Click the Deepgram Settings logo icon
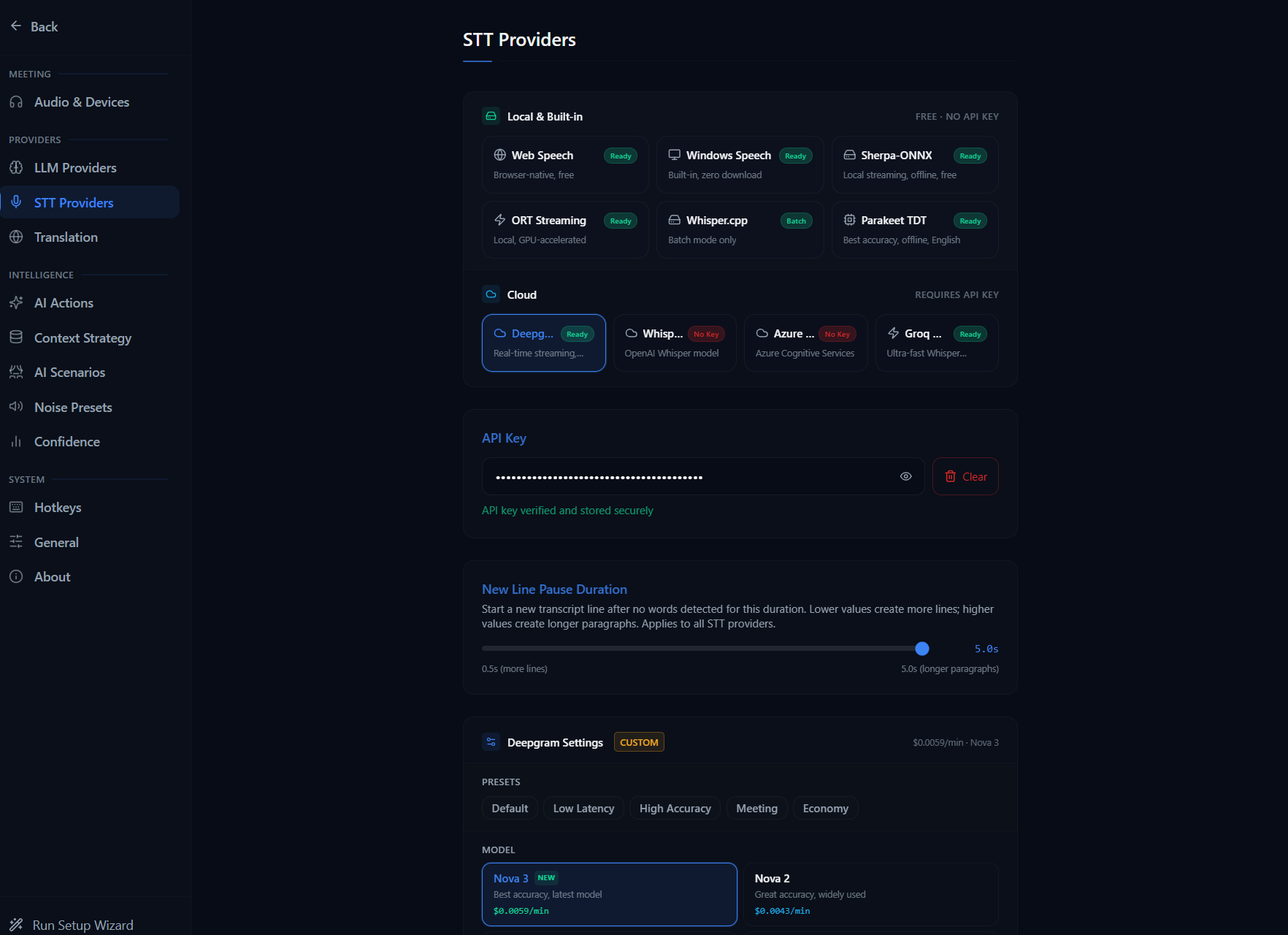Screen dimensions: 1288x935 pos(491,741)
